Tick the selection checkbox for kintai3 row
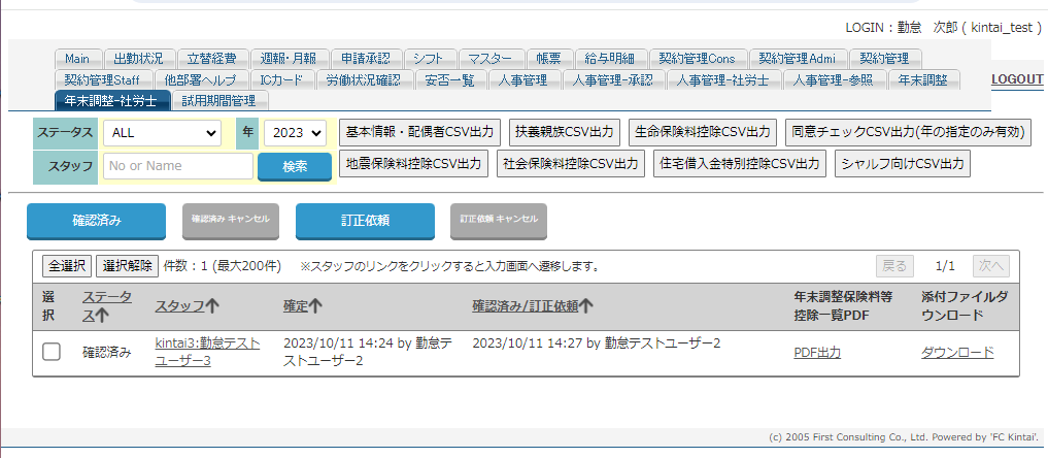The image size is (1058, 459). (51, 352)
